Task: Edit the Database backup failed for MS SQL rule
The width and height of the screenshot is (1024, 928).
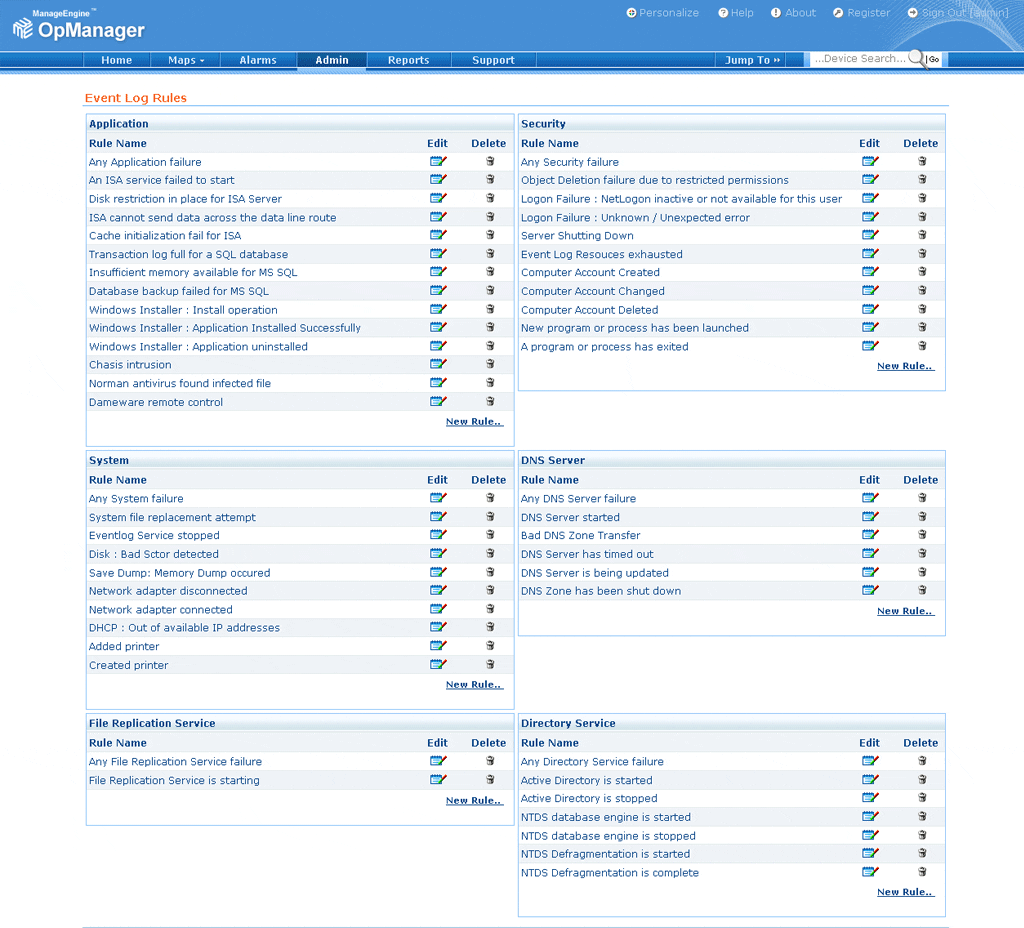Action: 438,291
